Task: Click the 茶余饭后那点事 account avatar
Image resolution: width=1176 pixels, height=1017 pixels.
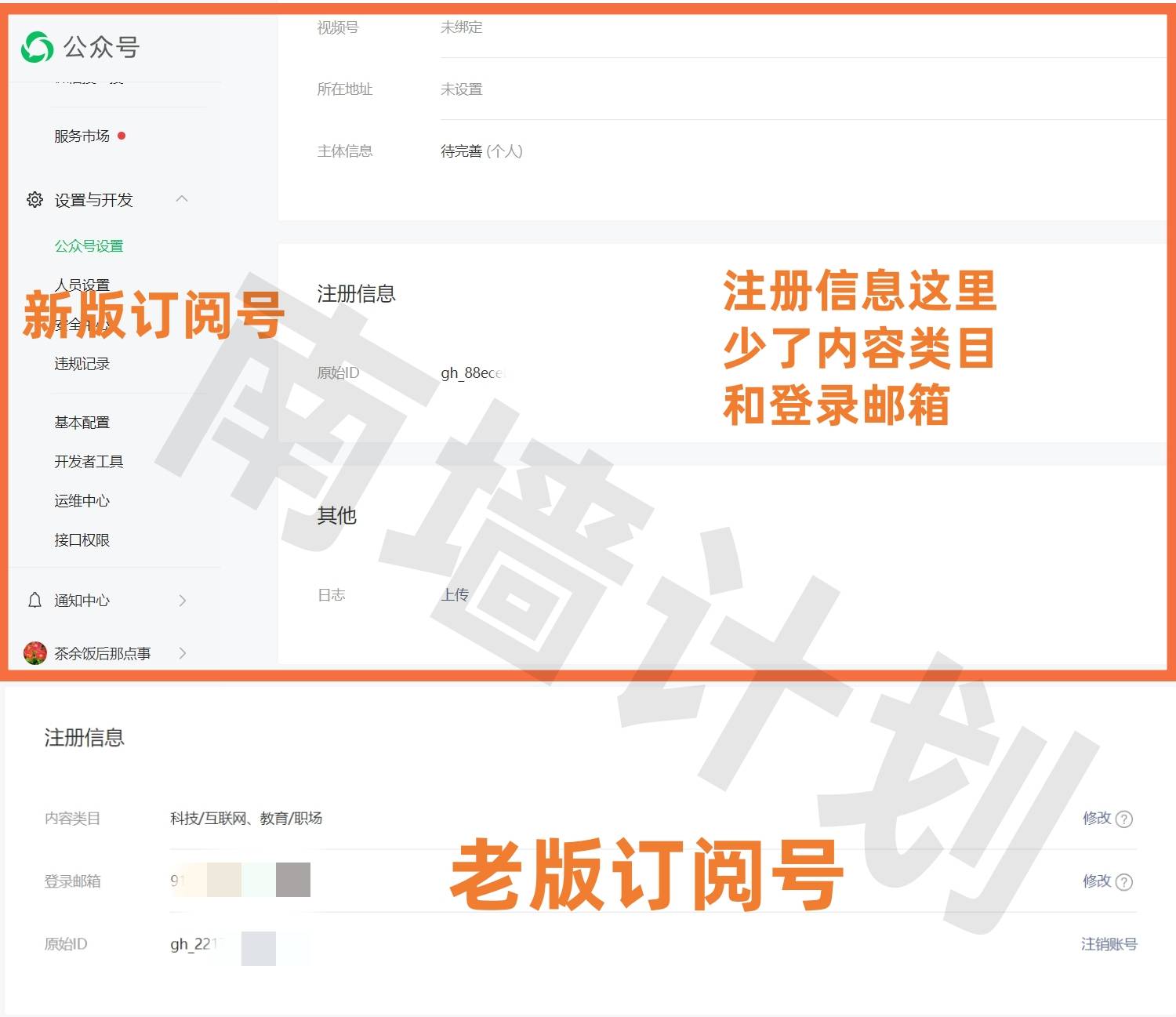Action: click(x=35, y=653)
